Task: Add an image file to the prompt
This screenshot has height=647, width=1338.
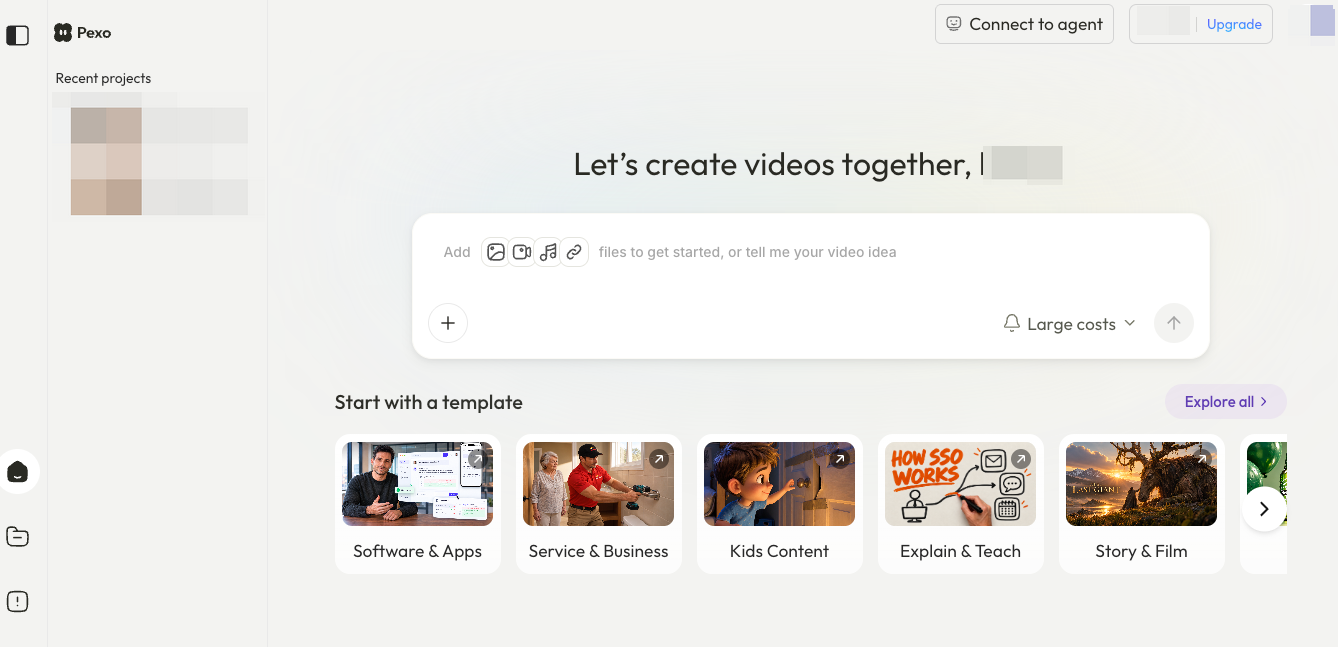Action: pyautogui.click(x=496, y=252)
